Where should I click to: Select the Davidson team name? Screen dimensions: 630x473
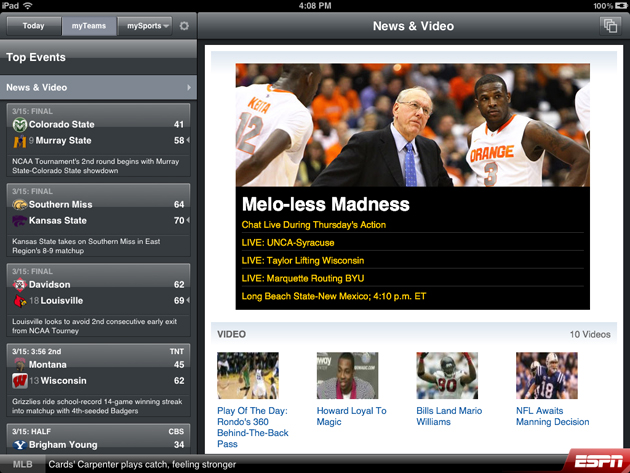pos(49,285)
